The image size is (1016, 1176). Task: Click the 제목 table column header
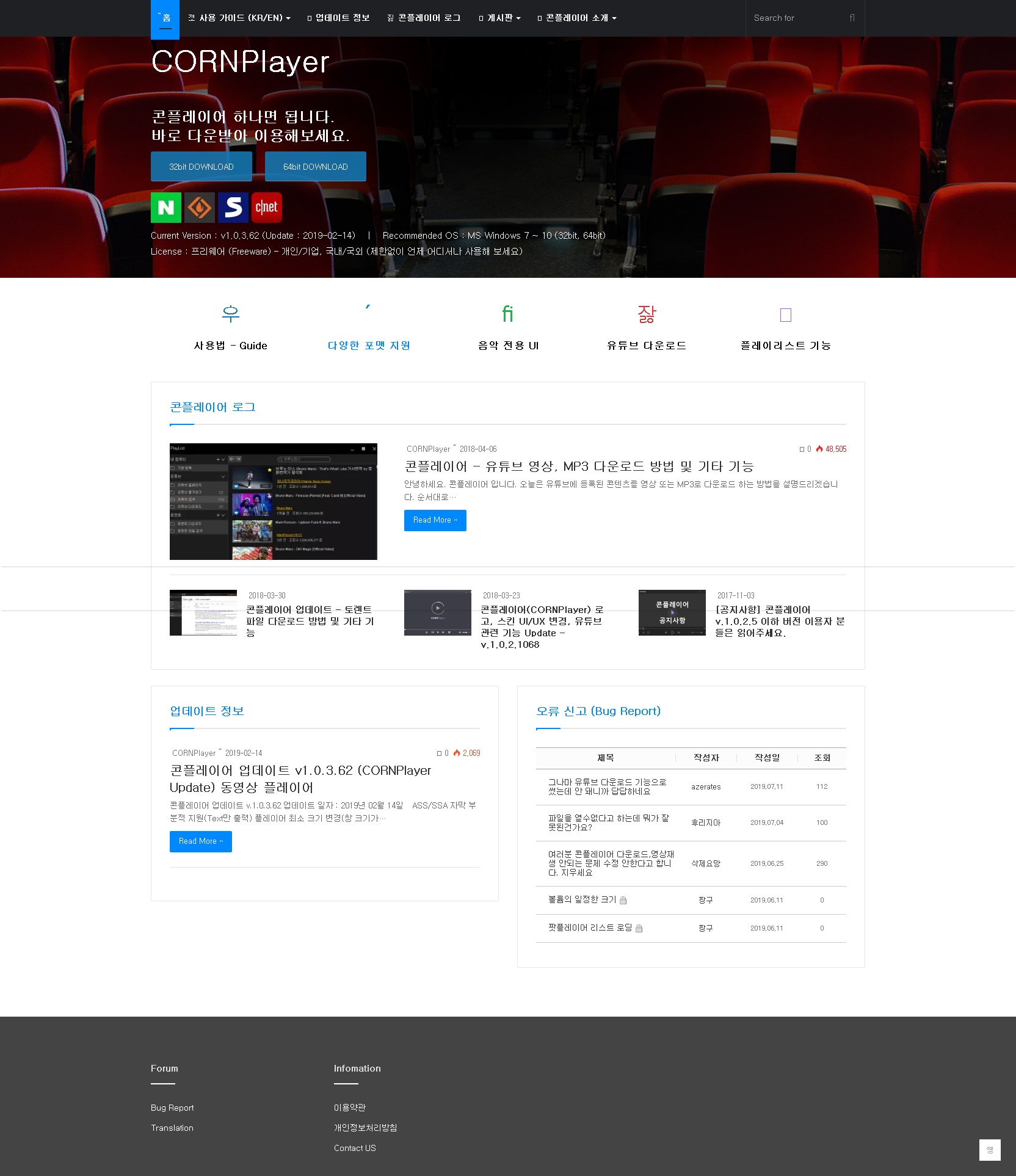pos(606,758)
